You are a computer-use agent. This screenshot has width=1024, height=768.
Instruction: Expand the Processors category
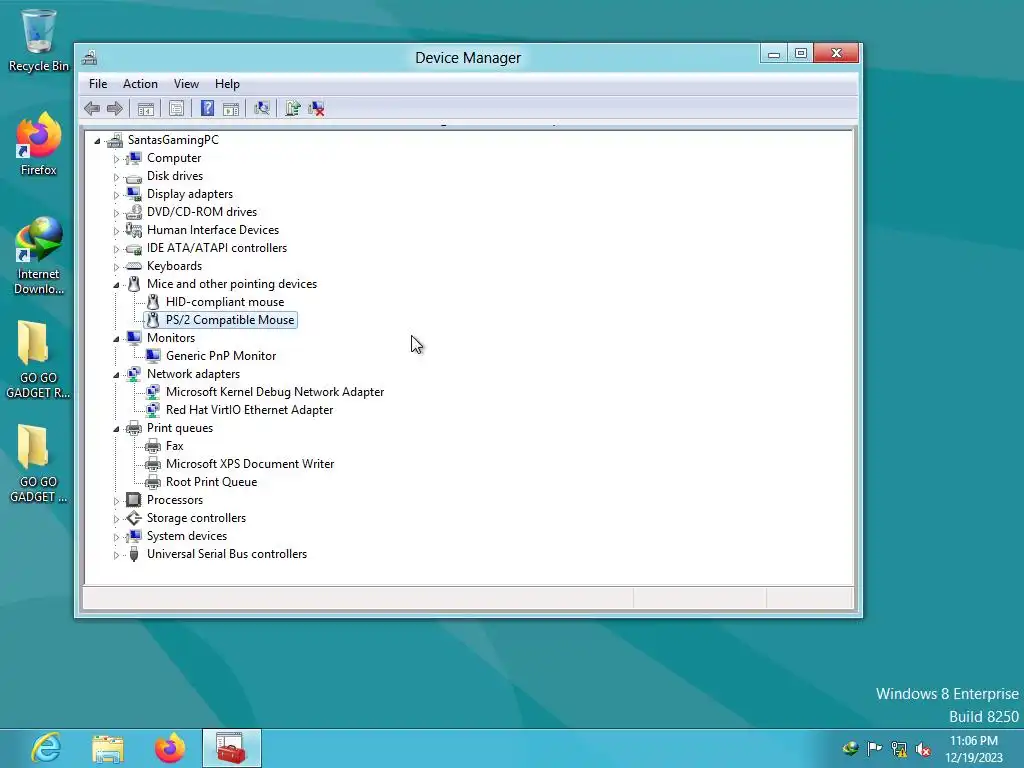(116, 501)
